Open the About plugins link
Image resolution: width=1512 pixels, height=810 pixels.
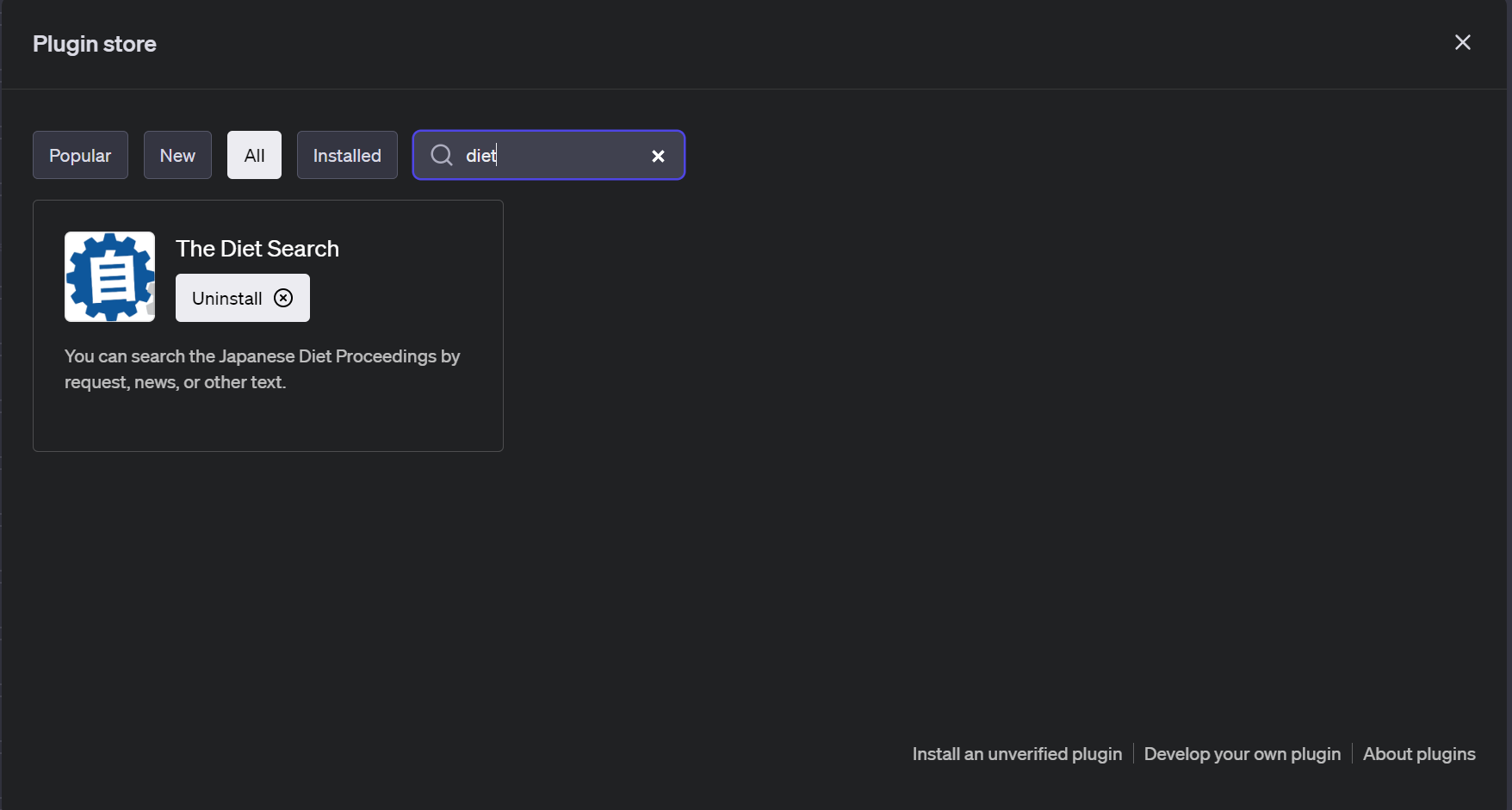1419,754
